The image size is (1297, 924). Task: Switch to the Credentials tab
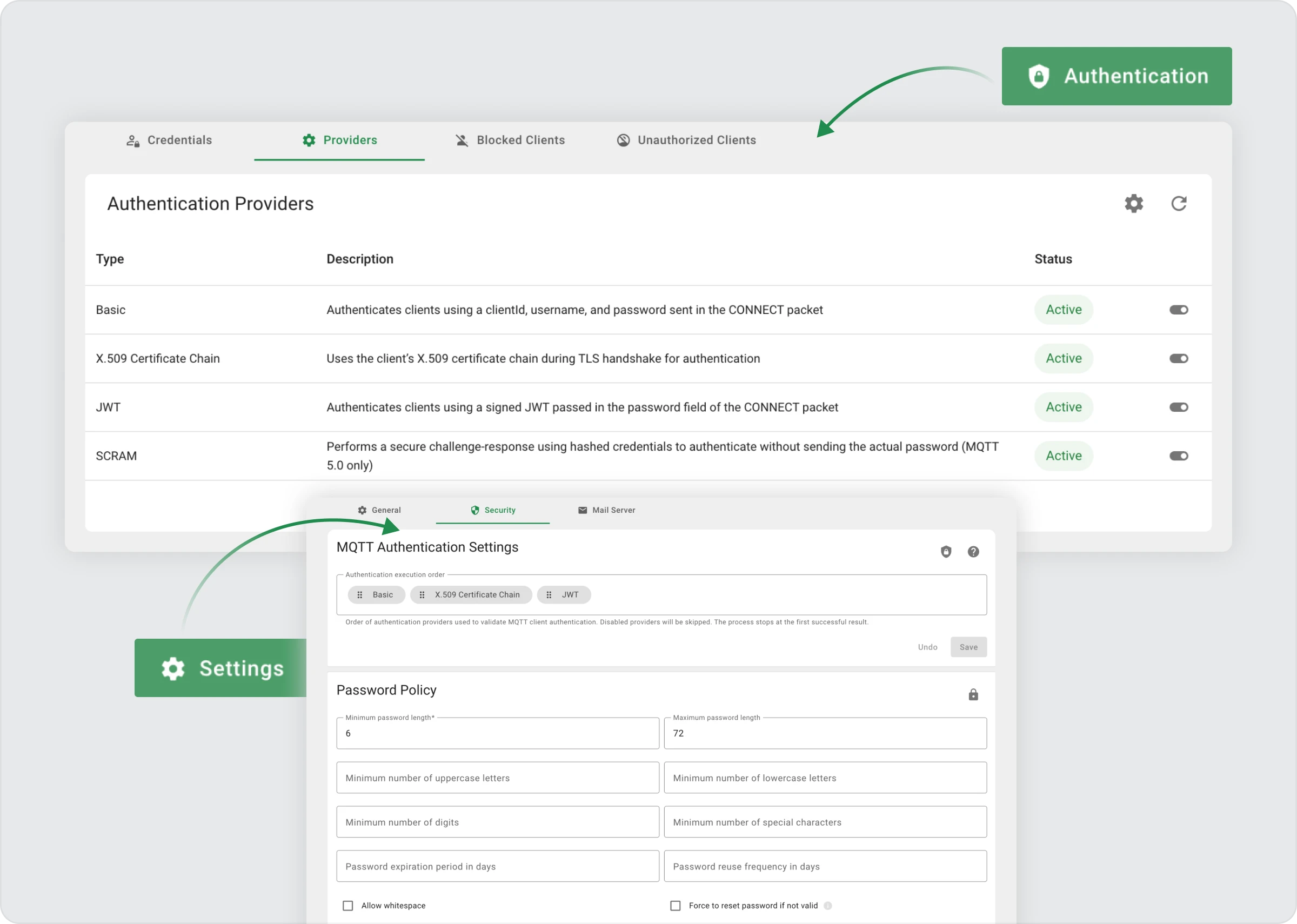click(169, 140)
